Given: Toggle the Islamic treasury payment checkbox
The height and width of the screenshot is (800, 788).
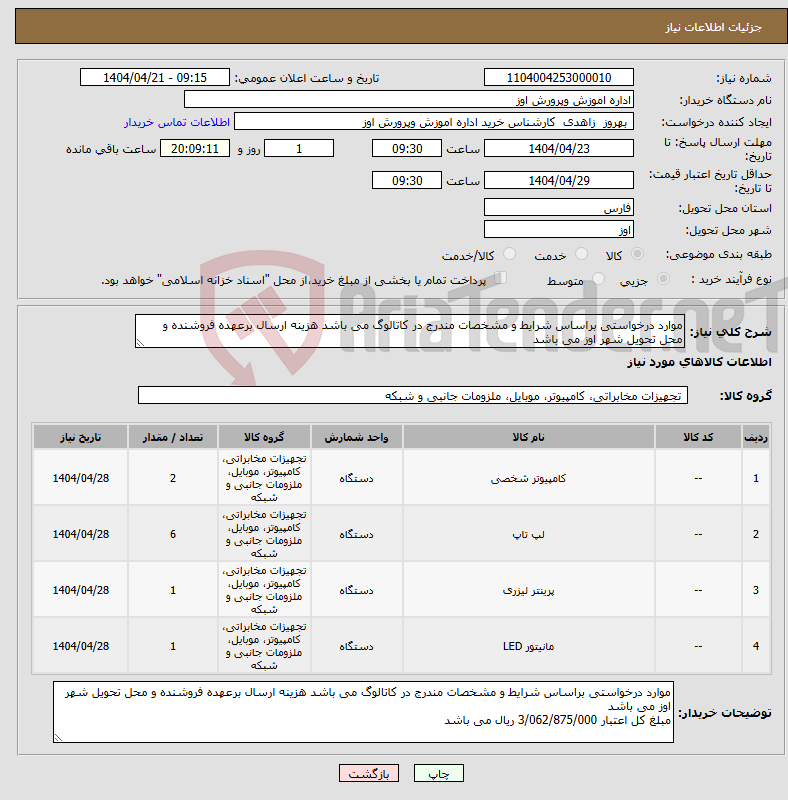Looking at the screenshot, I should pos(501,278).
